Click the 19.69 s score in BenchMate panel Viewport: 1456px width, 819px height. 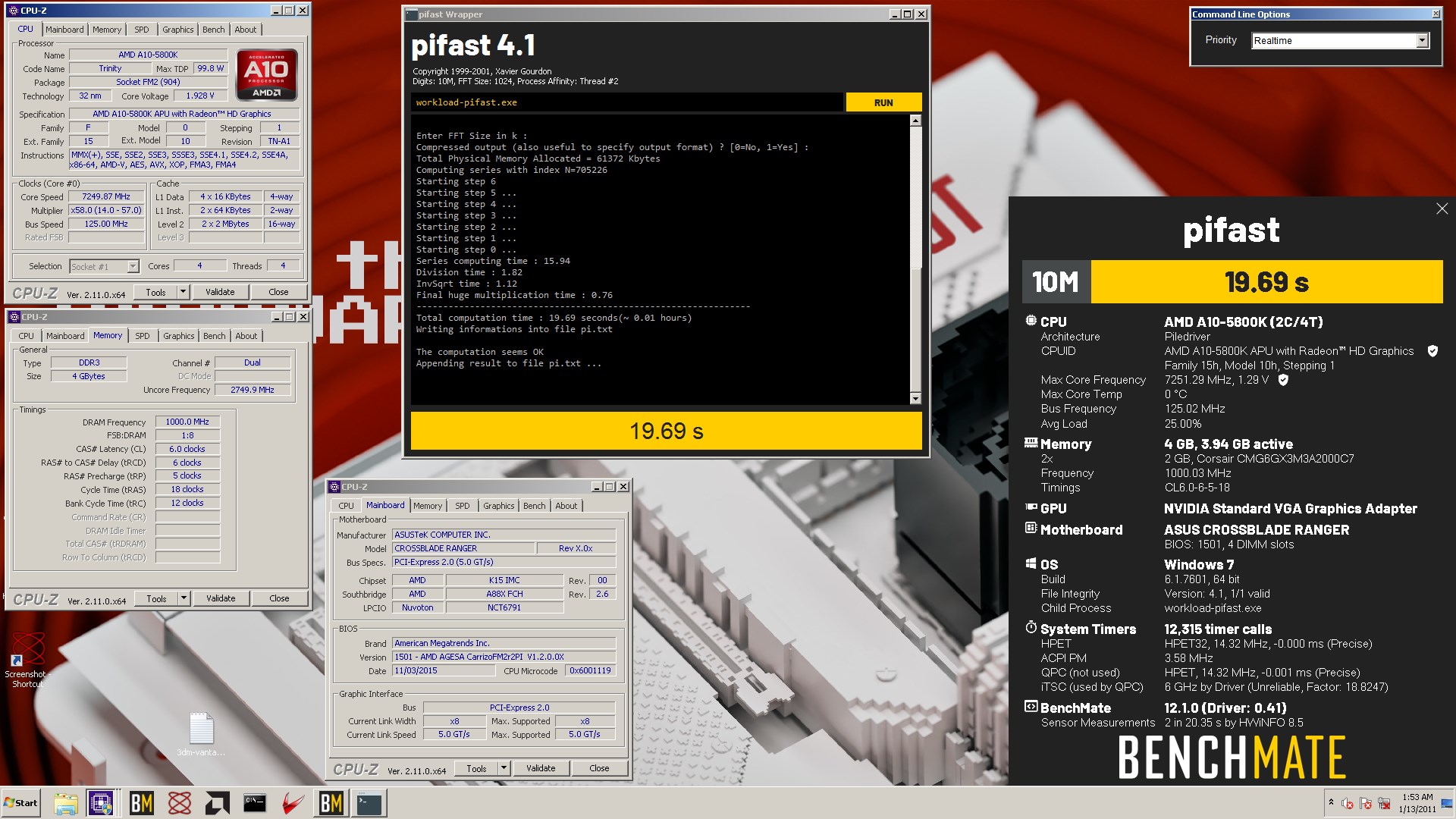pyautogui.click(x=1266, y=282)
